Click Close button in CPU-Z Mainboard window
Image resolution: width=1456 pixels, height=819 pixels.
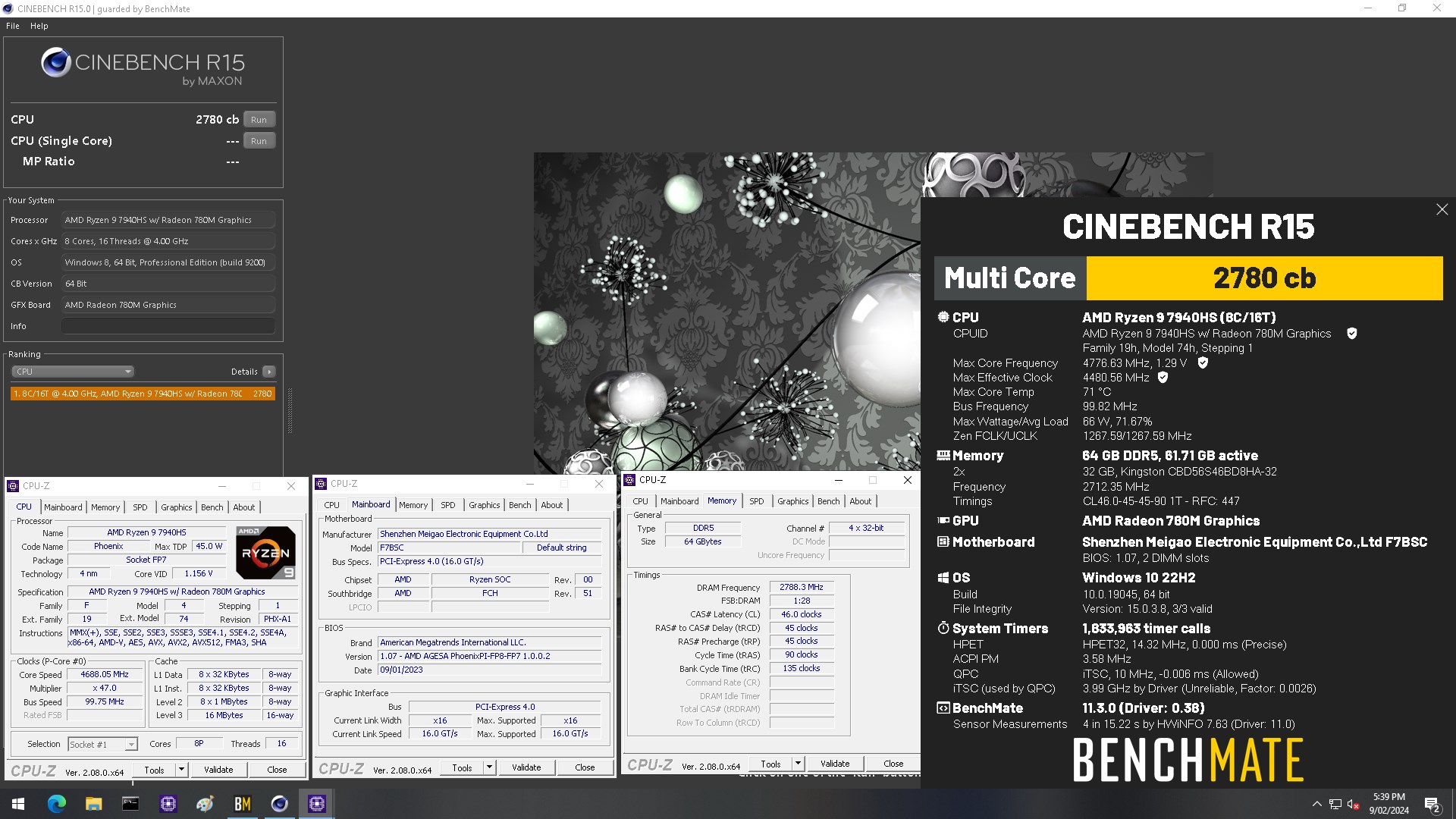(x=585, y=767)
